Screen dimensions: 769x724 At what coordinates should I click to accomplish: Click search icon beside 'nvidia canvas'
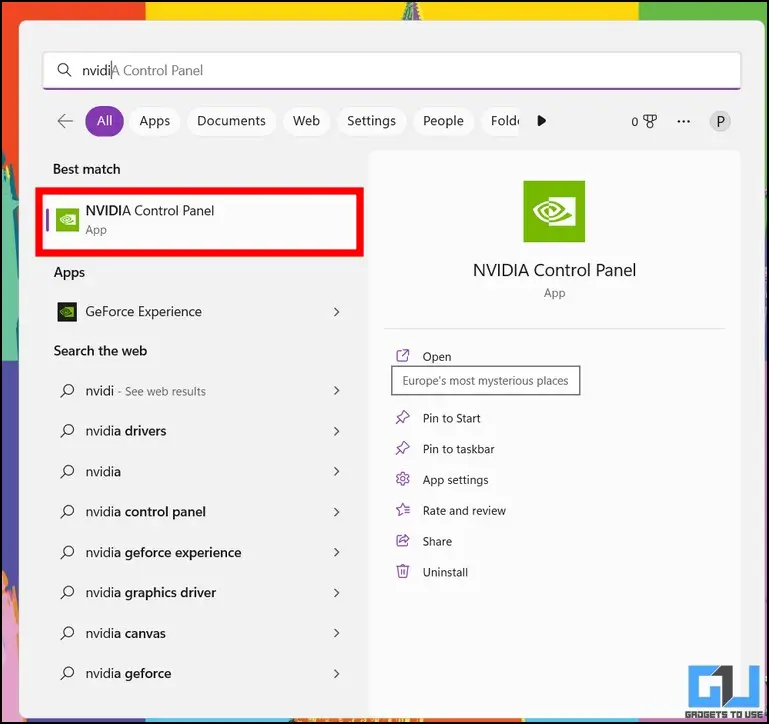click(x=67, y=633)
